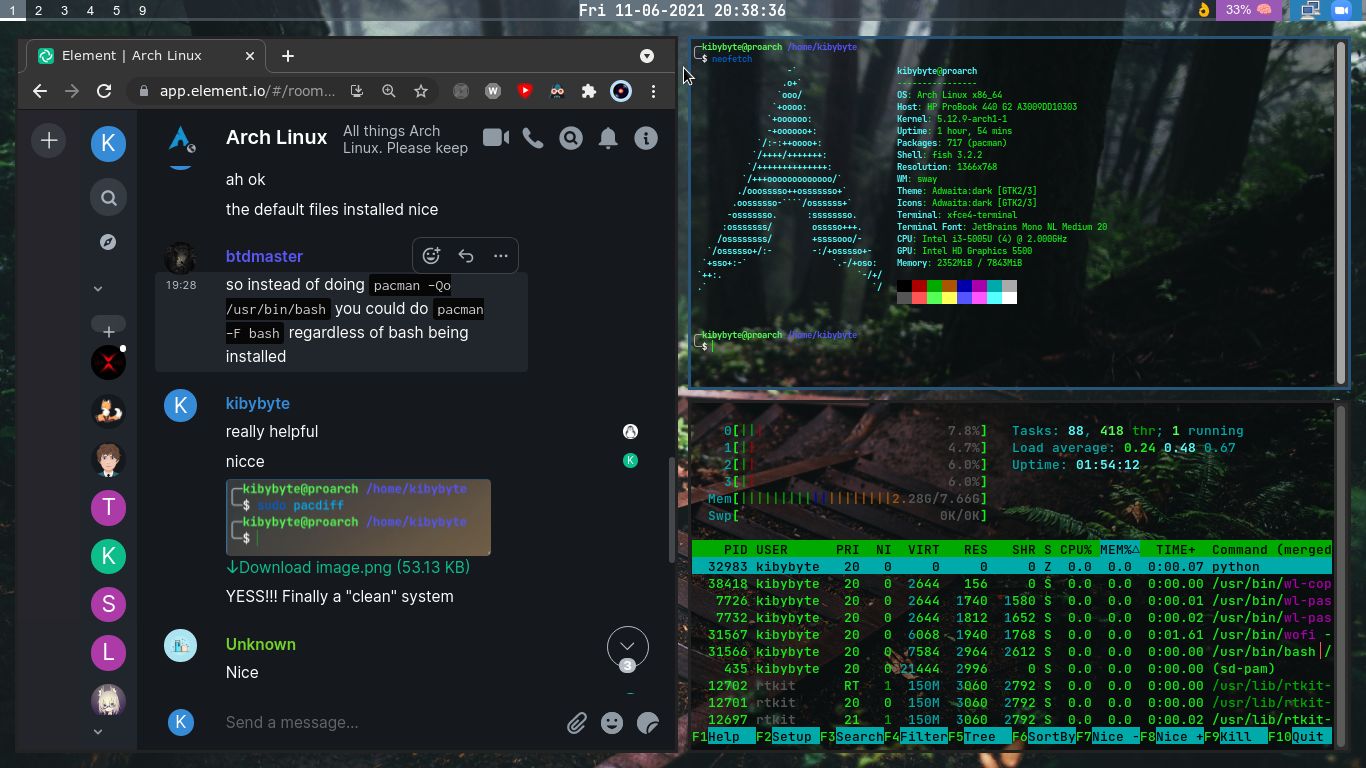Create a new space with the plus icon
The width and height of the screenshot is (1366, 768).
[x=48, y=140]
